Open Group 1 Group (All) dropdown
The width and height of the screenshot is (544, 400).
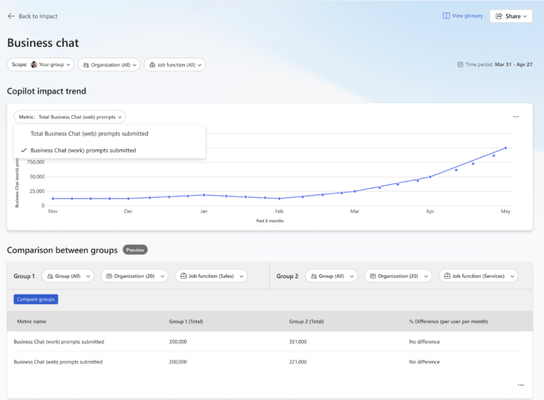click(x=68, y=276)
